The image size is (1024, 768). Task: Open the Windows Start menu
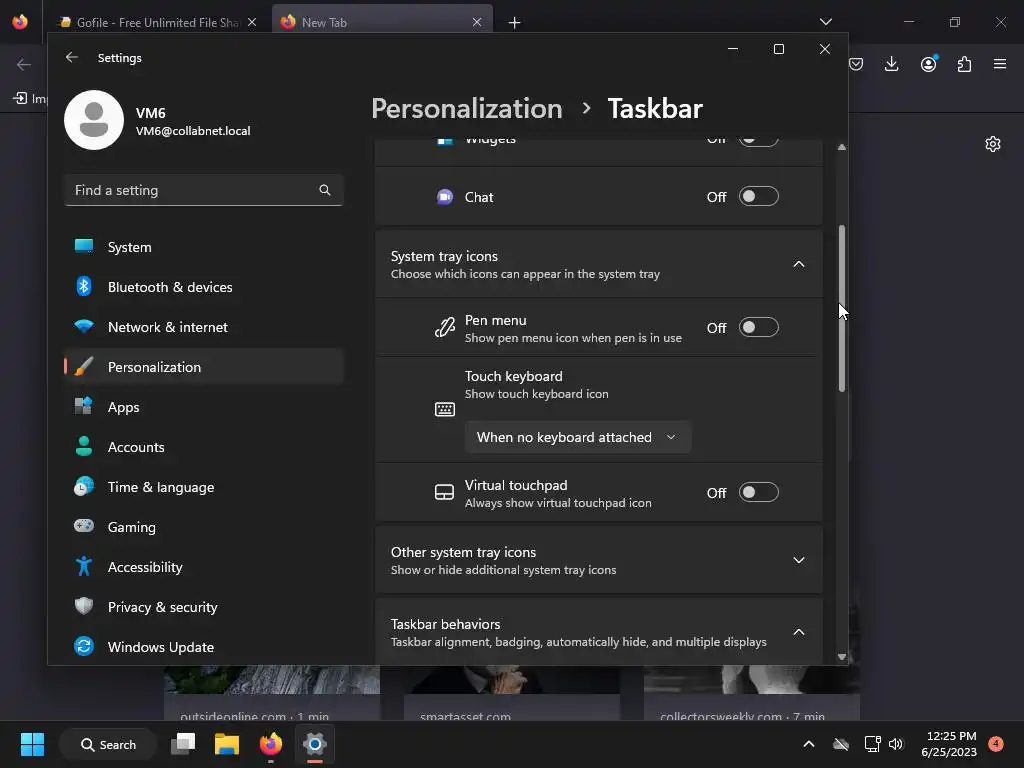click(x=32, y=744)
